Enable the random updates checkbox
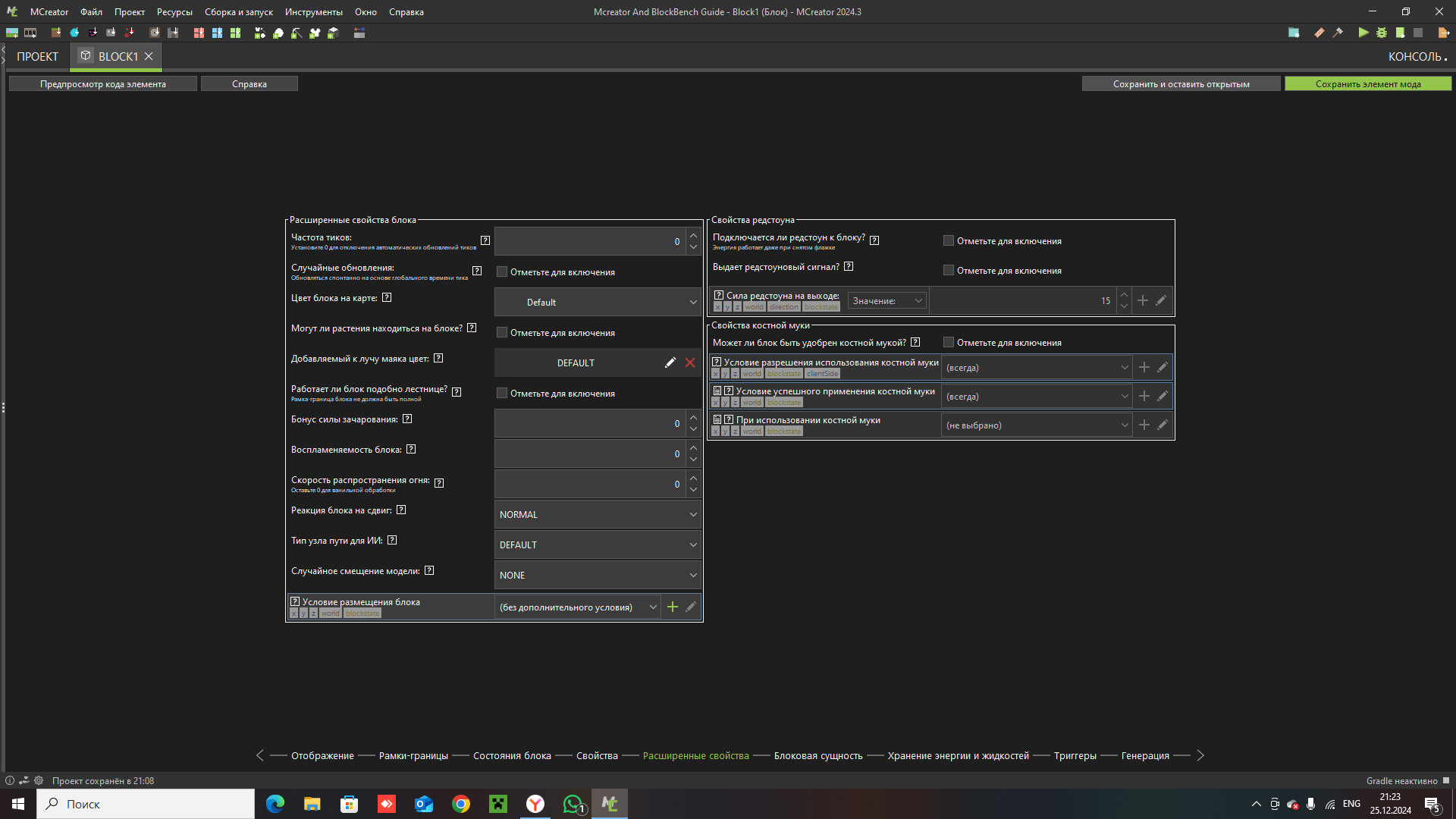The height and width of the screenshot is (819, 1456). coord(501,271)
